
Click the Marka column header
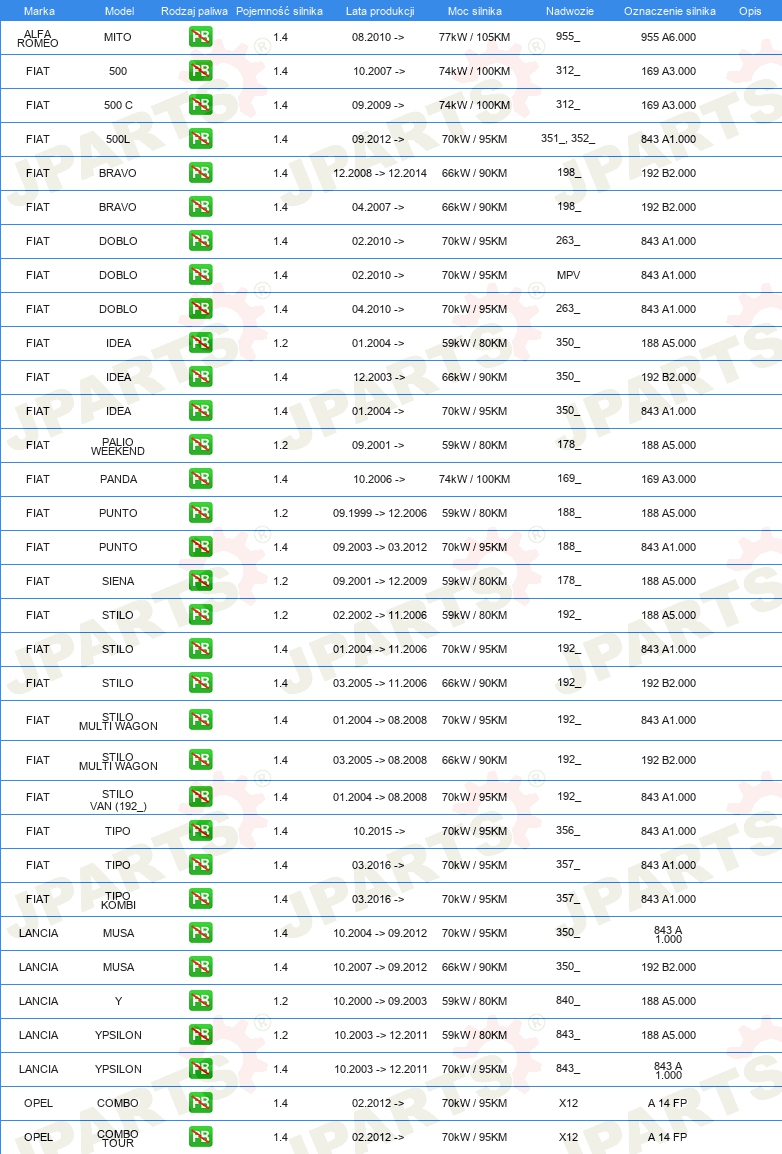coord(39,11)
